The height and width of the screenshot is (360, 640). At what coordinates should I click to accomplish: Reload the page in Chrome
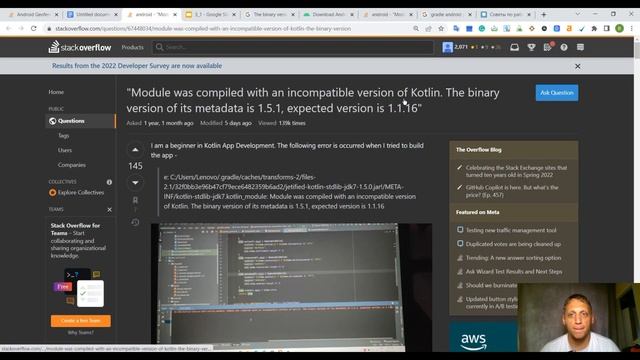click(33, 29)
